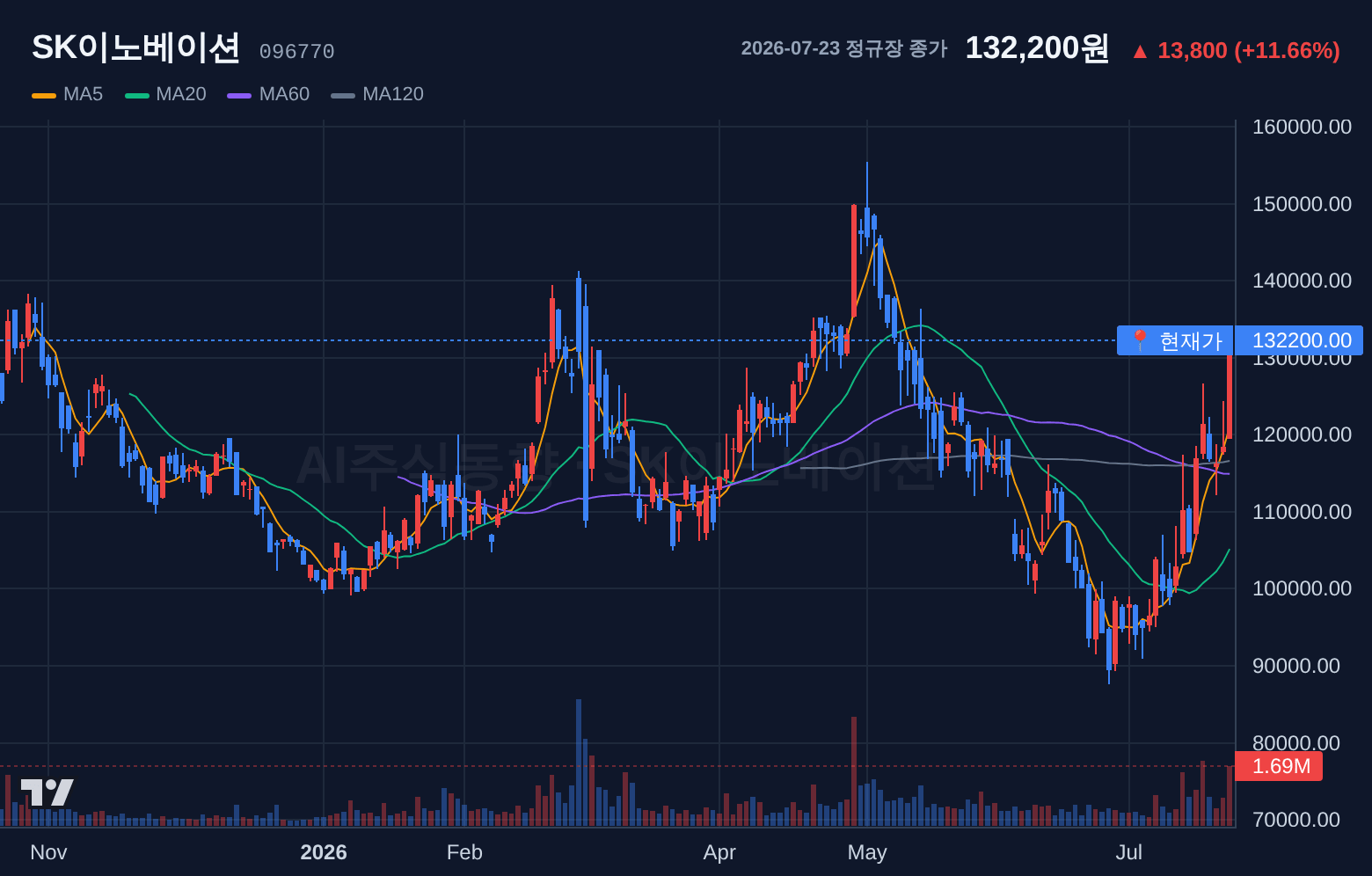1372x876 pixels.
Task: Click the orange MA5 legend line
Action: [44, 95]
